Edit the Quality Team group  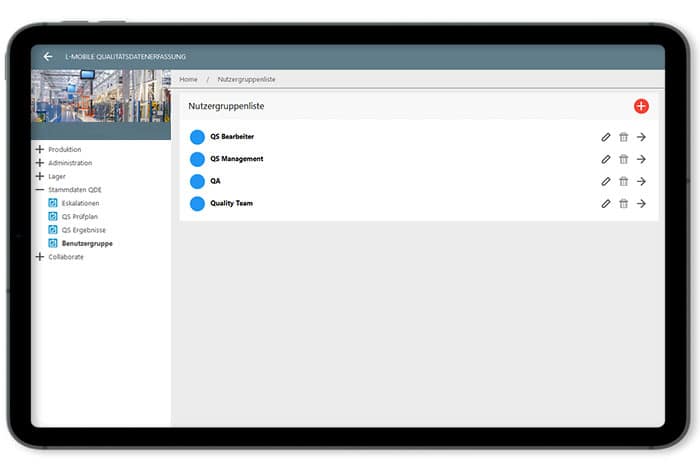click(606, 203)
